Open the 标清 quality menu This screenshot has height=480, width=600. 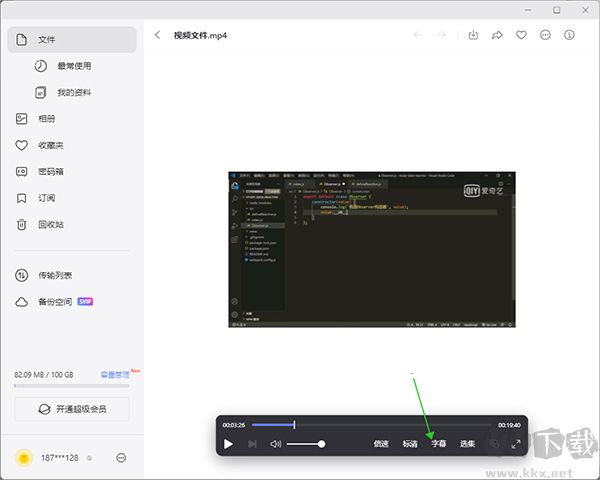[x=410, y=444]
